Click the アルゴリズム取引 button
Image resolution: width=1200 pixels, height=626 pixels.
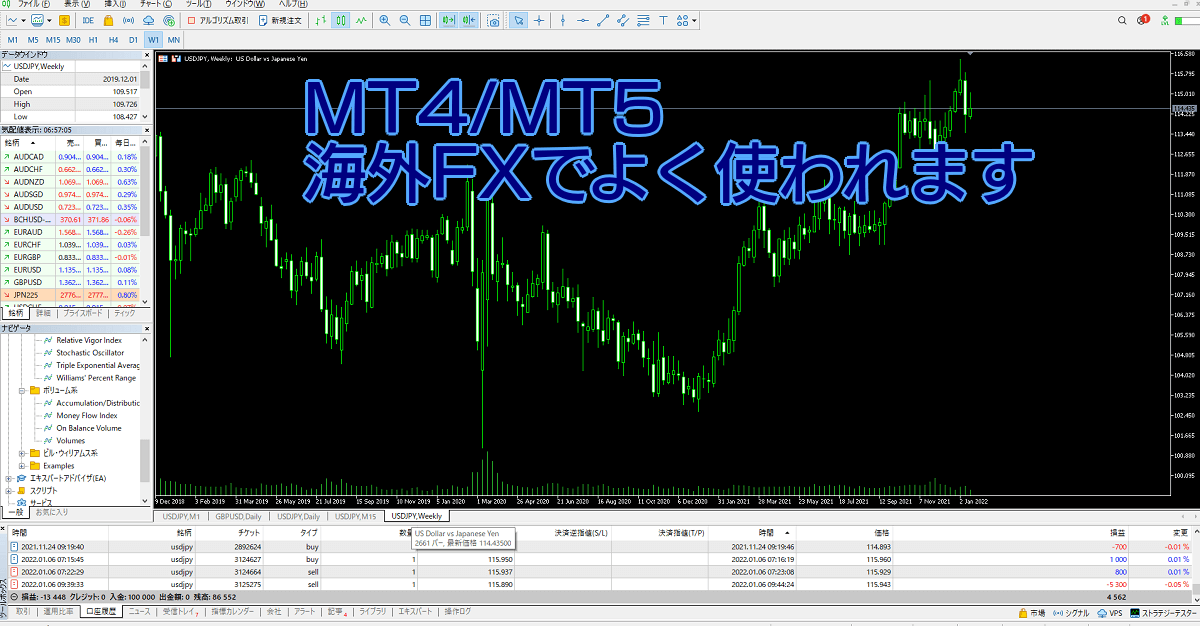tap(216, 20)
